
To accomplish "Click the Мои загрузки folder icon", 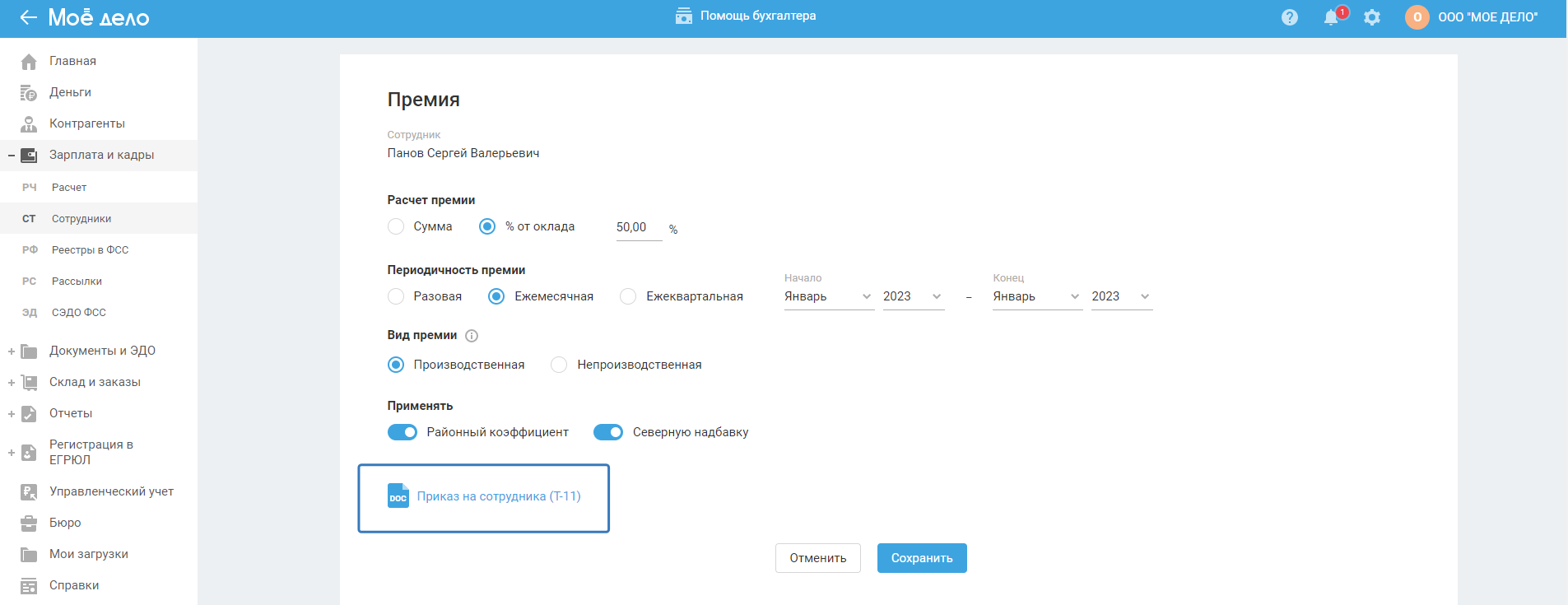I will 29,555.
